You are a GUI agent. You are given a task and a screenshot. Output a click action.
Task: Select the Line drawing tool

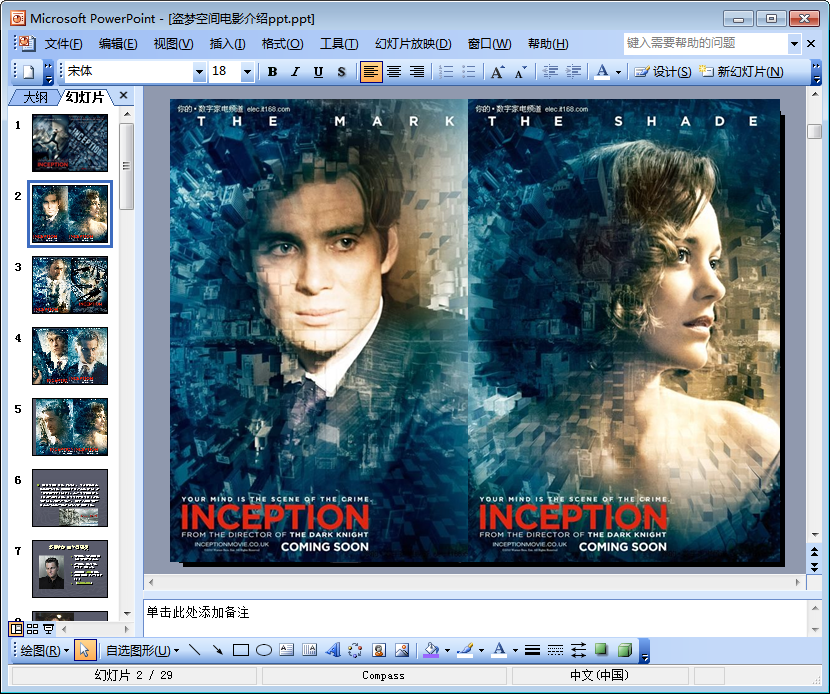pyautogui.click(x=195, y=650)
